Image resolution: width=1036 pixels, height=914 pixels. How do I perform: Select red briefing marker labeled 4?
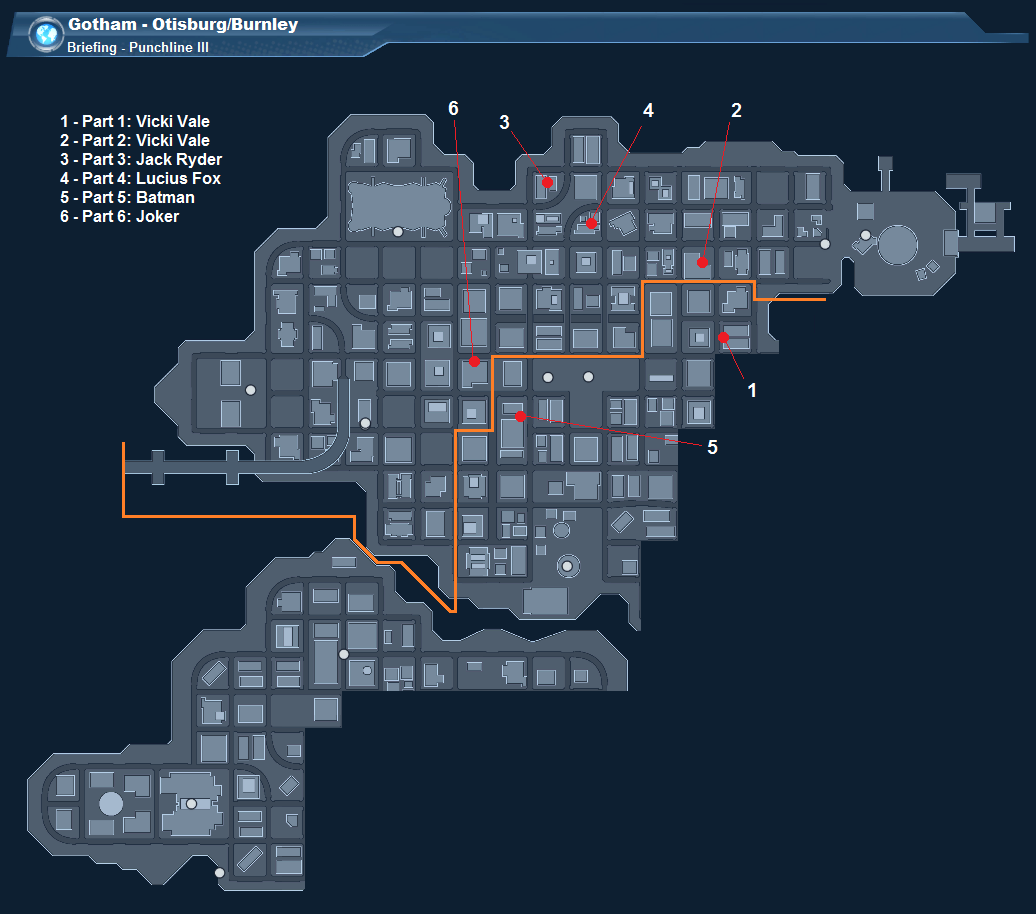coord(591,223)
